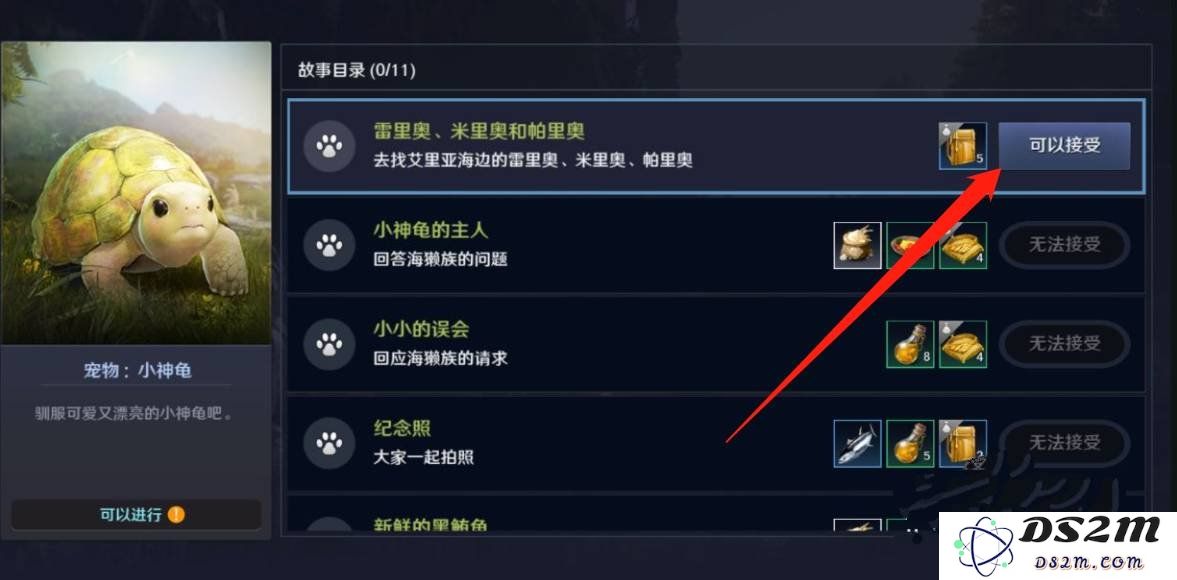
Task: Click the 可以接受 accept button
Action: coord(1064,146)
